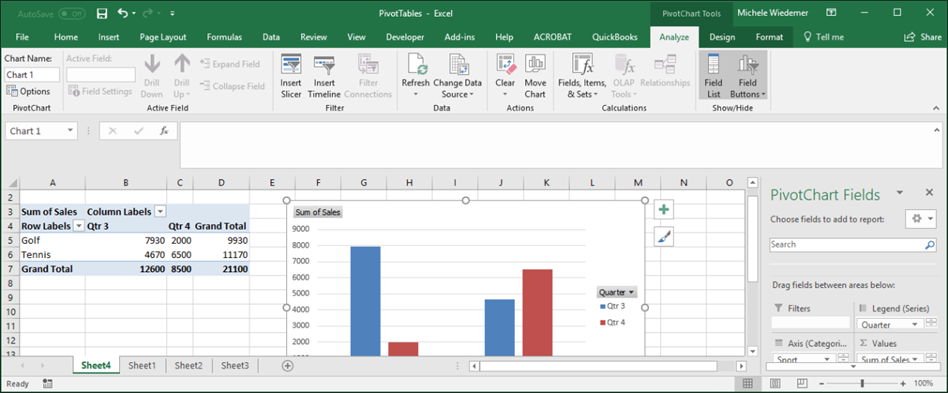948x393 pixels.
Task: Switch to Sheet1 tab
Action: pyautogui.click(x=142, y=365)
